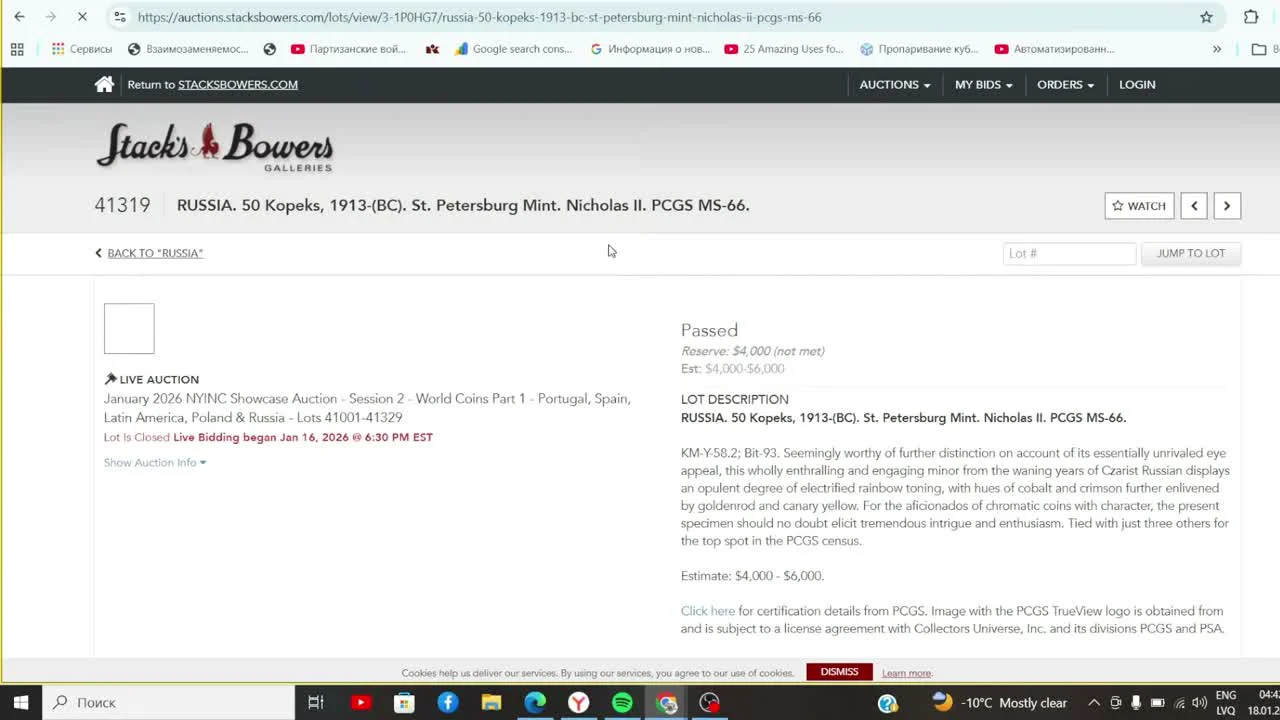Click the apps grid icon on bookmarks bar
1280x720 pixels.
pos(16,48)
